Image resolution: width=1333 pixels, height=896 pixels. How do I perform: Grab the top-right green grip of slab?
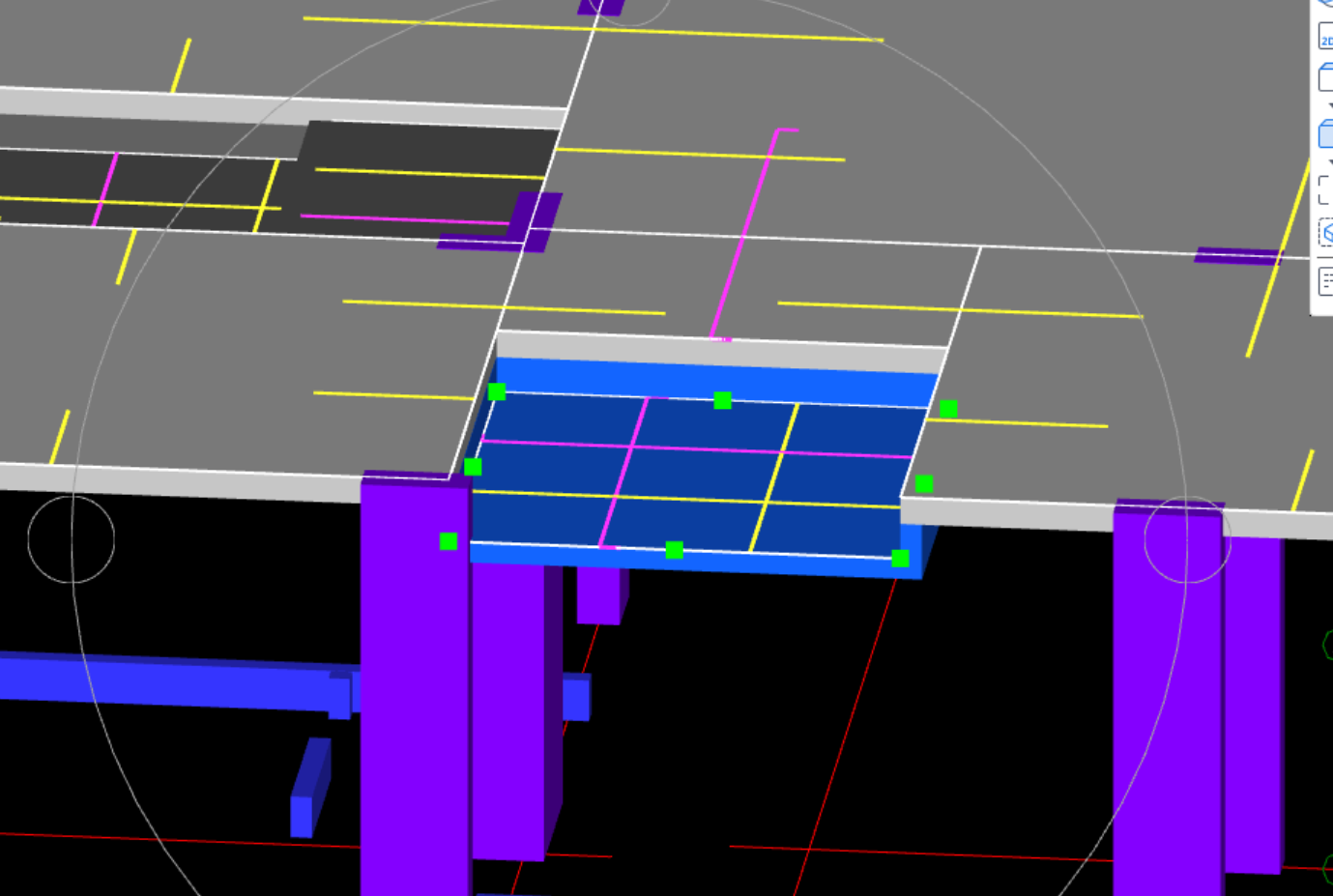pyautogui.click(x=948, y=409)
